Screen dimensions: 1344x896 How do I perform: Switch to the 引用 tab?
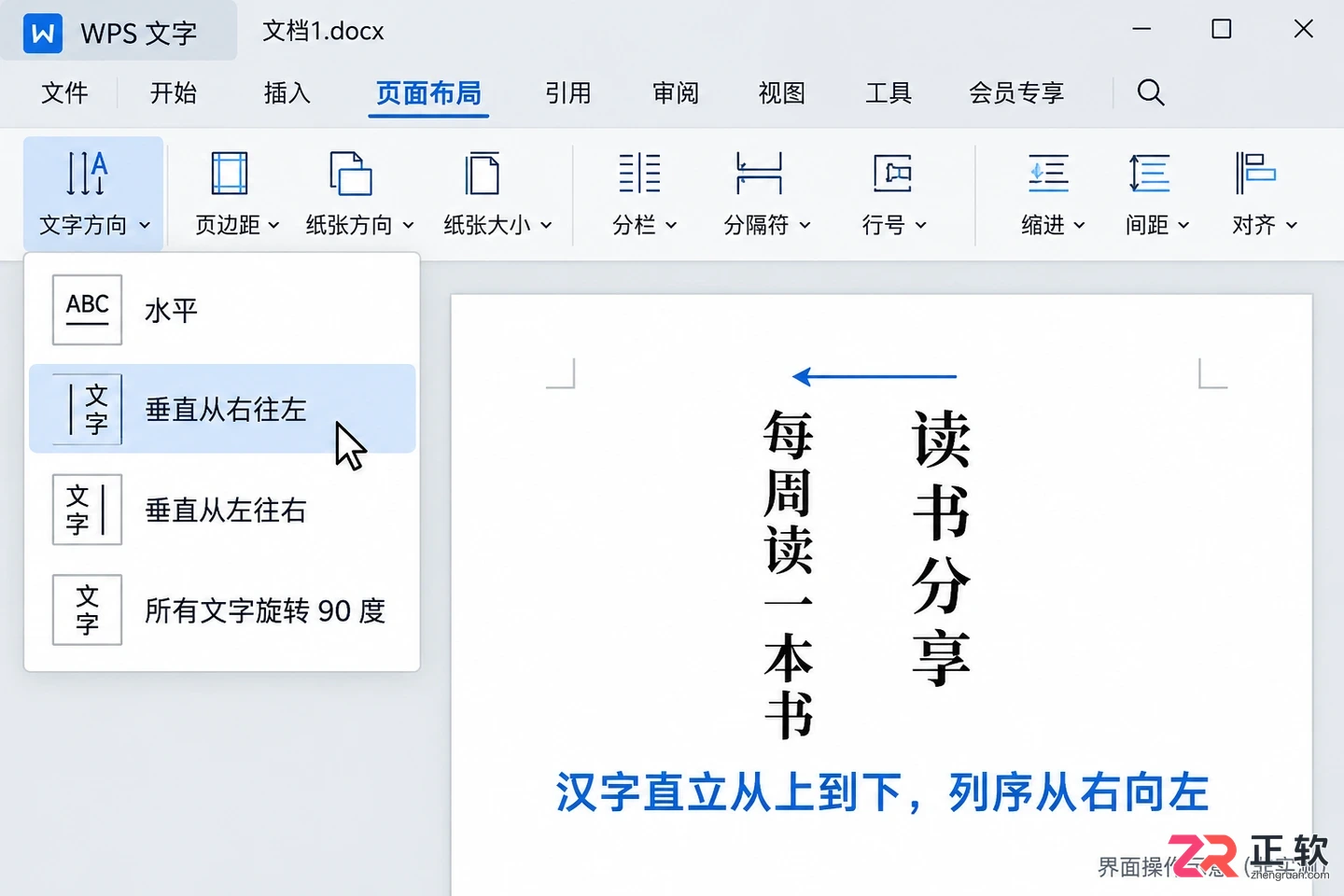[x=568, y=92]
